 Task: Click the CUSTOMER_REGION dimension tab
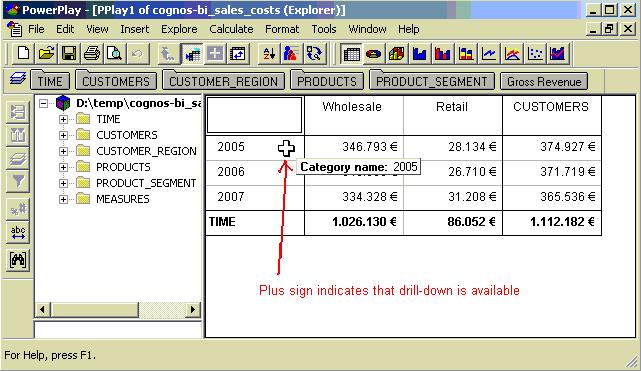pyautogui.click(x=223, y=81)
